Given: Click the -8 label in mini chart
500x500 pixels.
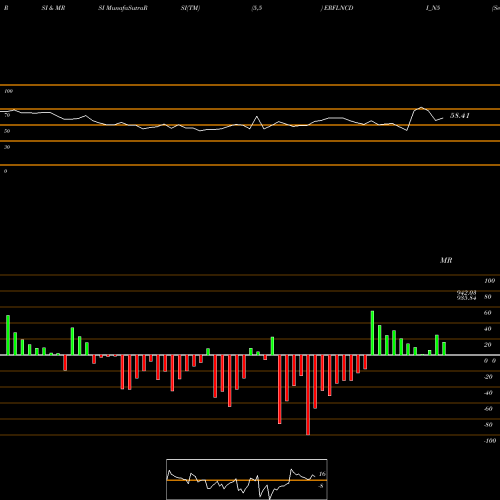Looking at the screenshot, I should pos(321,486).
